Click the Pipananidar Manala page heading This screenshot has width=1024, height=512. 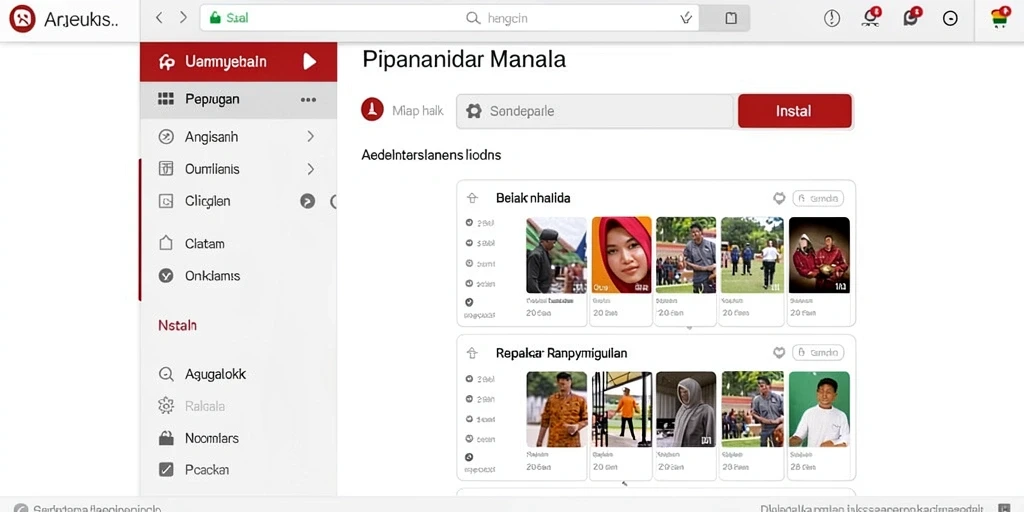click(464, 59)
